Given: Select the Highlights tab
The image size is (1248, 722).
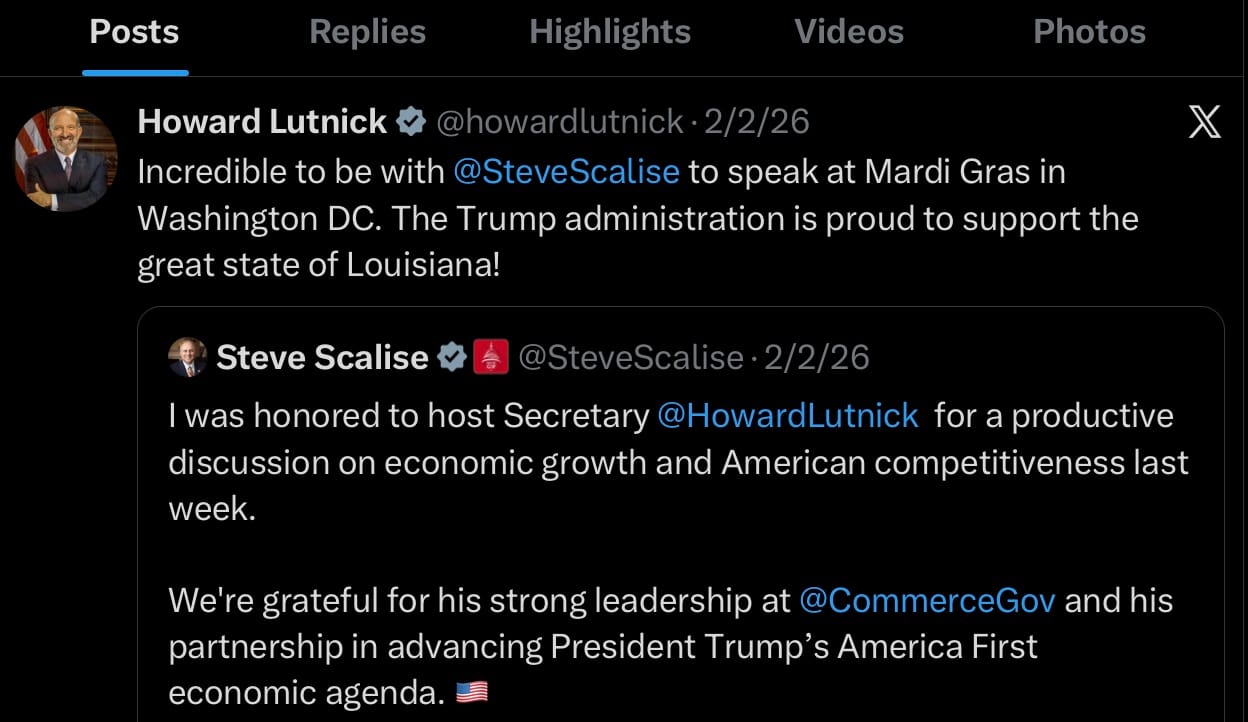Looking at the screenshot, I should [x=609, y=32].
